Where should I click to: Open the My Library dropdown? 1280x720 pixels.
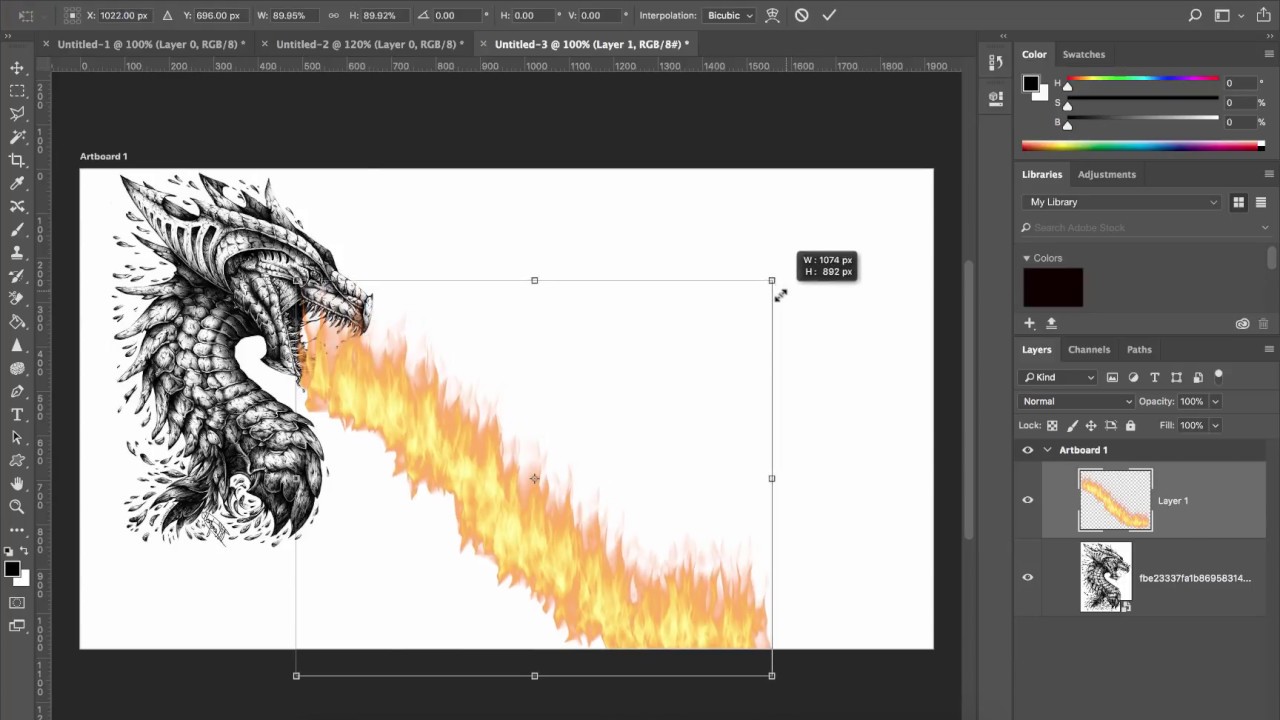(x=1123, y=202)
